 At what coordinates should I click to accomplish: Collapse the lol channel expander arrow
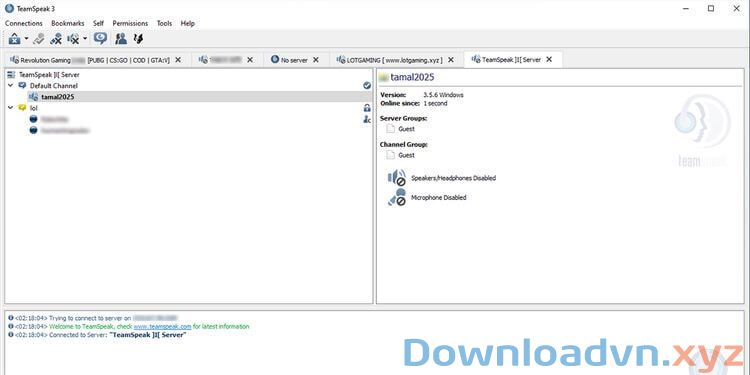tap(11, 108)
